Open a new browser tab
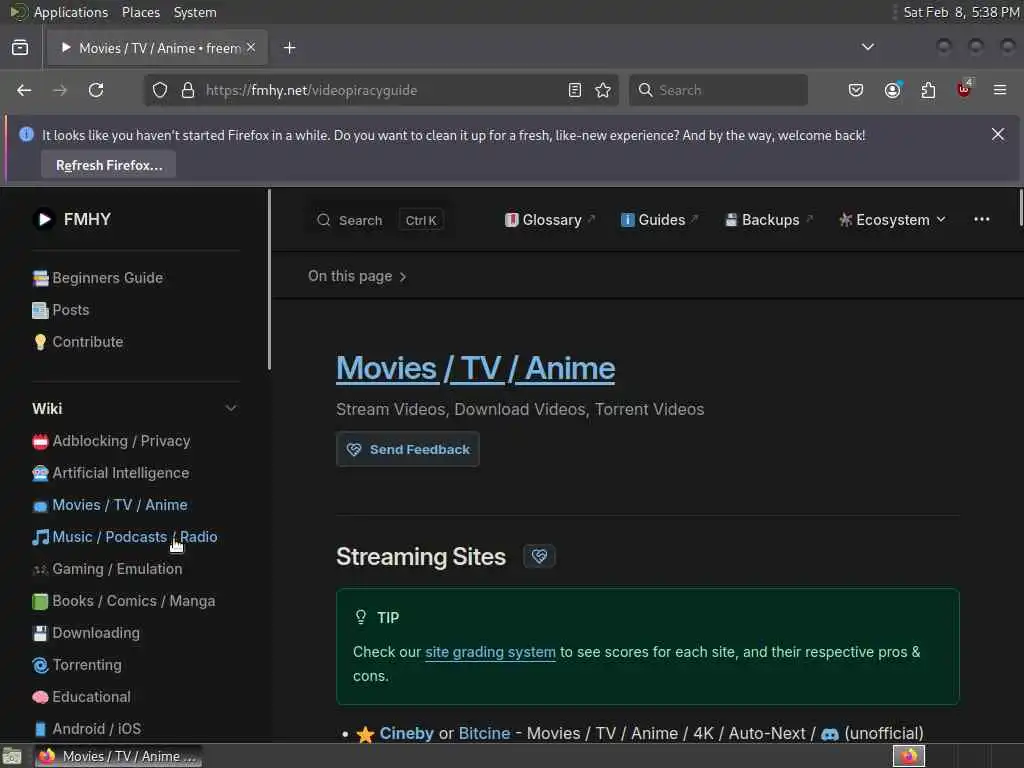 coord(289,48)
